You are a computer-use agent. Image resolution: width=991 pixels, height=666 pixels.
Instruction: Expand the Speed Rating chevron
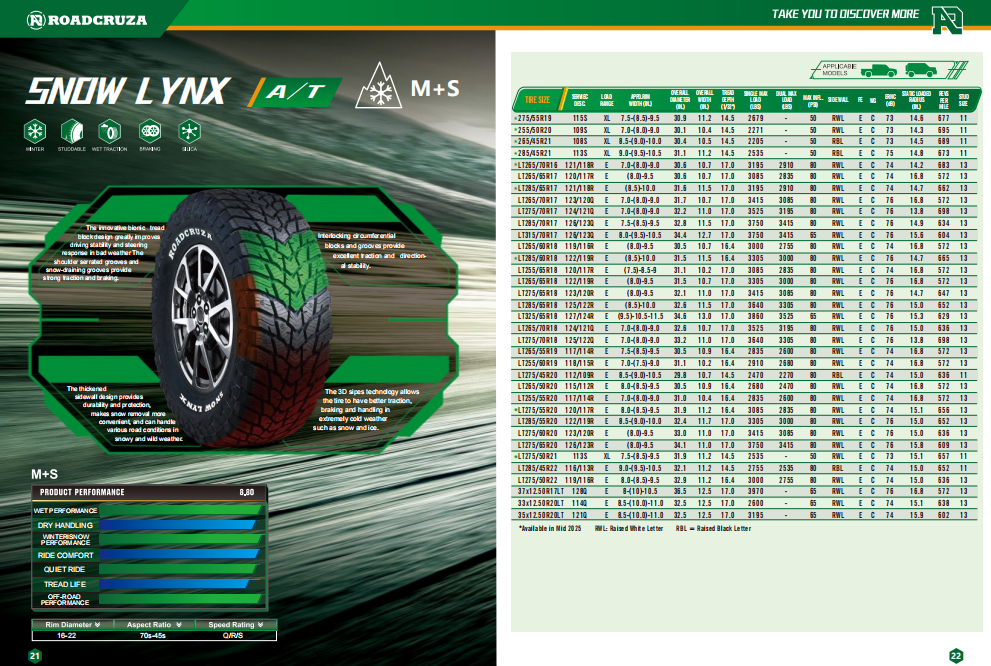[x=260, y=624]
